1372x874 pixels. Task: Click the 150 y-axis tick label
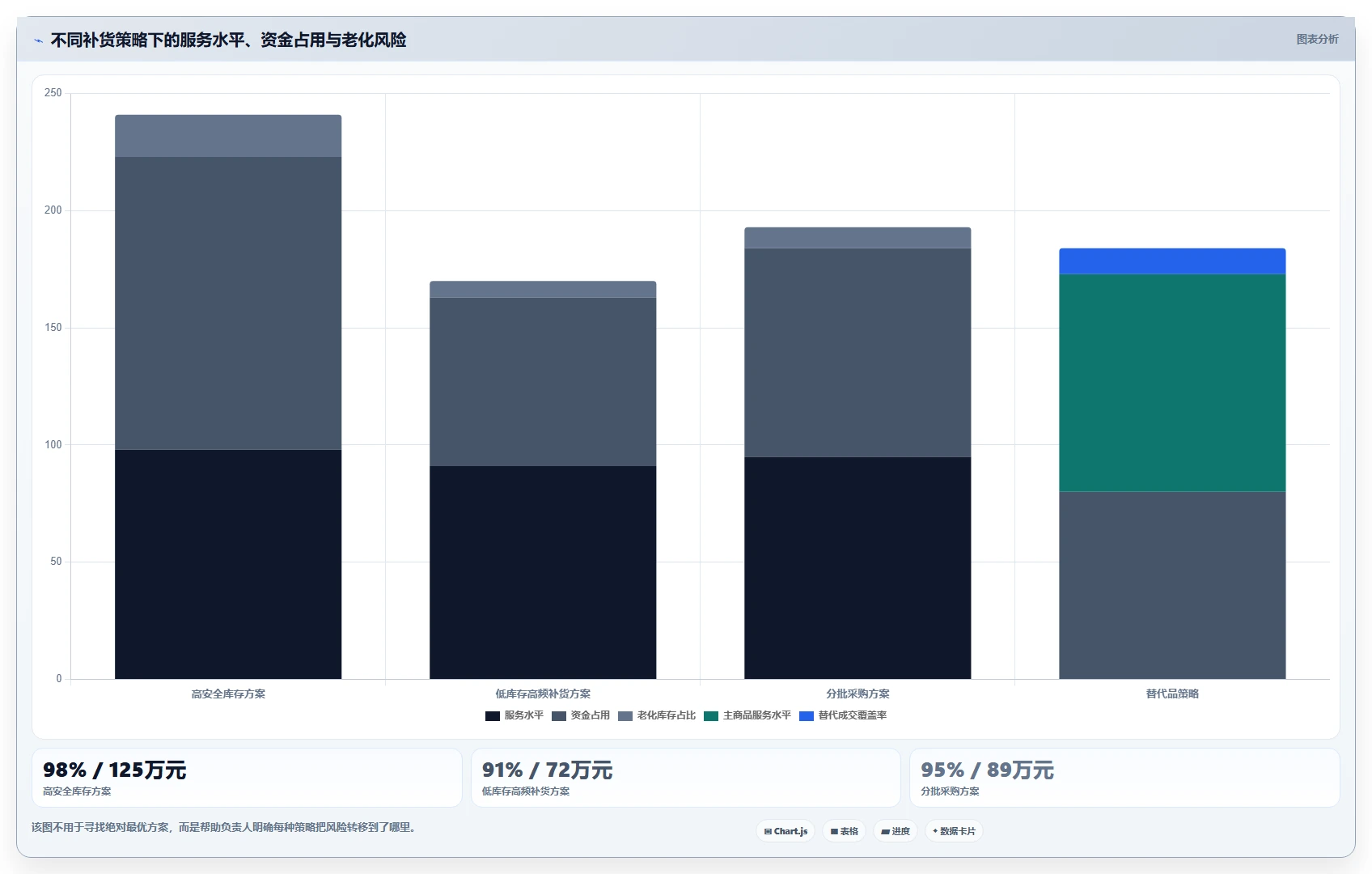coord(53,328)
